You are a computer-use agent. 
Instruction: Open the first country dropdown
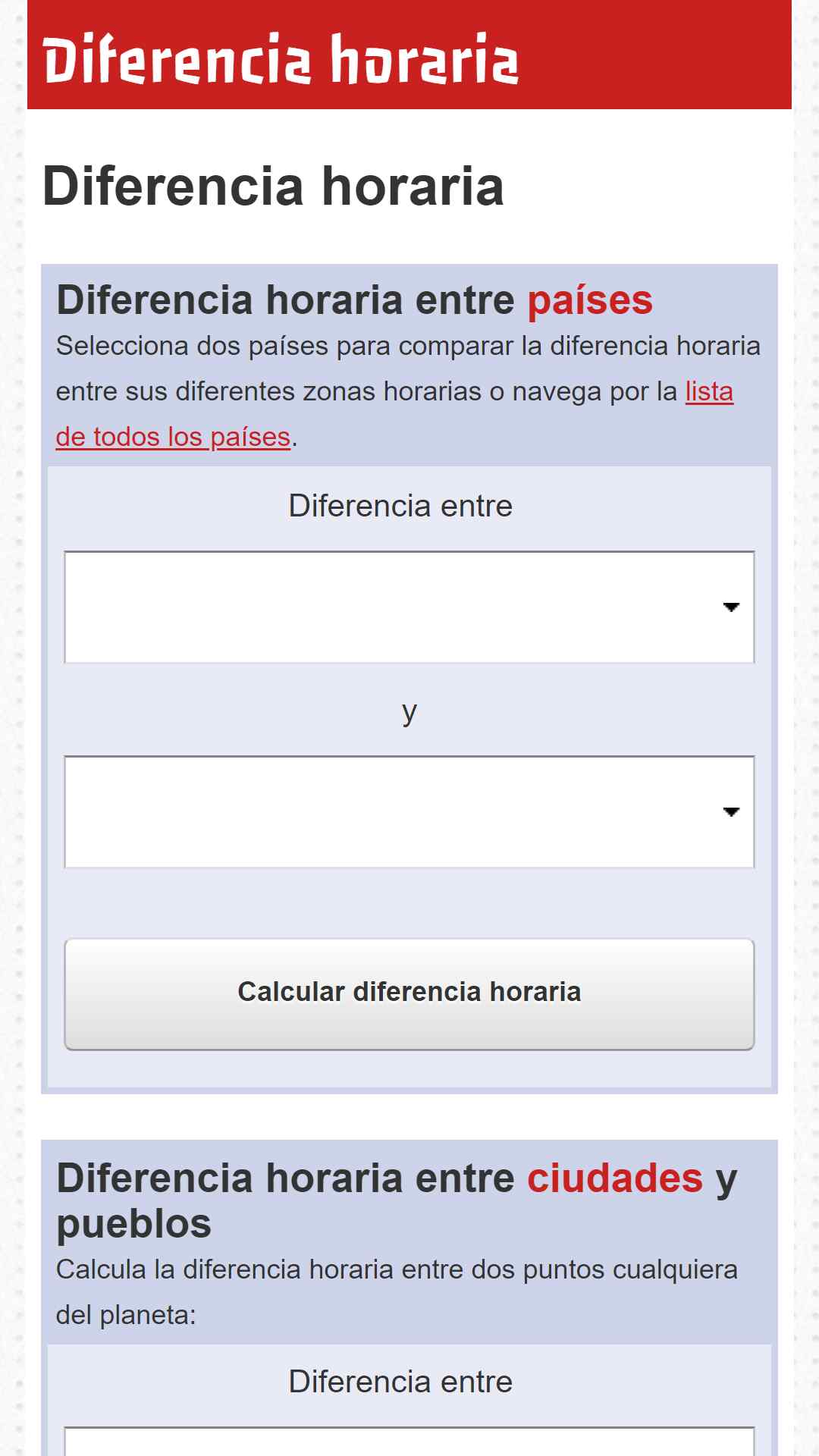click(x=409, y=607)
